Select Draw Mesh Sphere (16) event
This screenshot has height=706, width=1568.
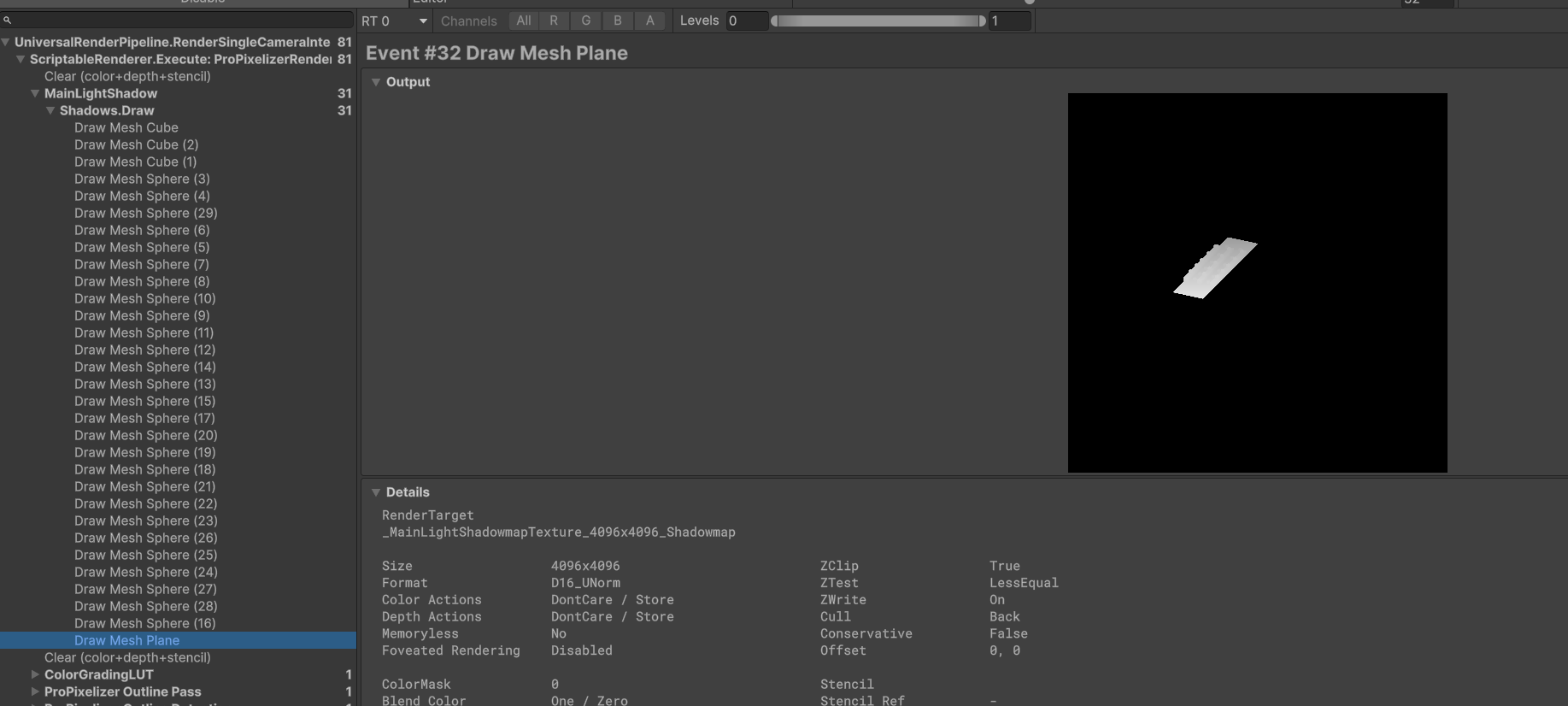[x=145, y=623]
